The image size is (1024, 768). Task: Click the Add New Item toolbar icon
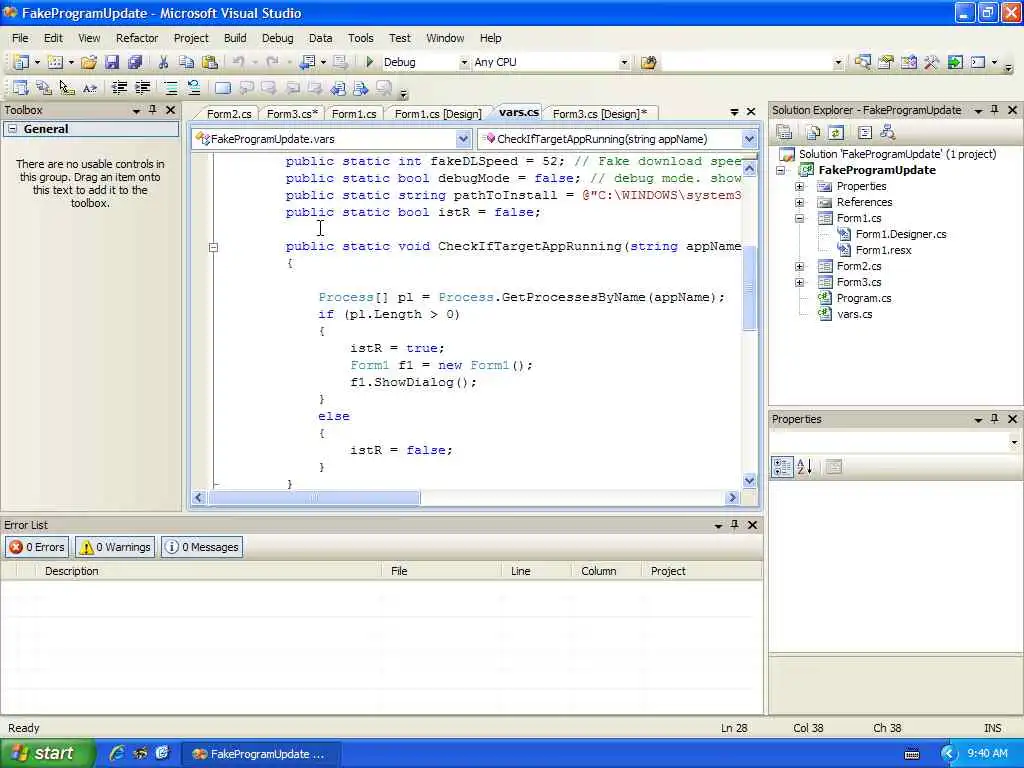[56, 62]
